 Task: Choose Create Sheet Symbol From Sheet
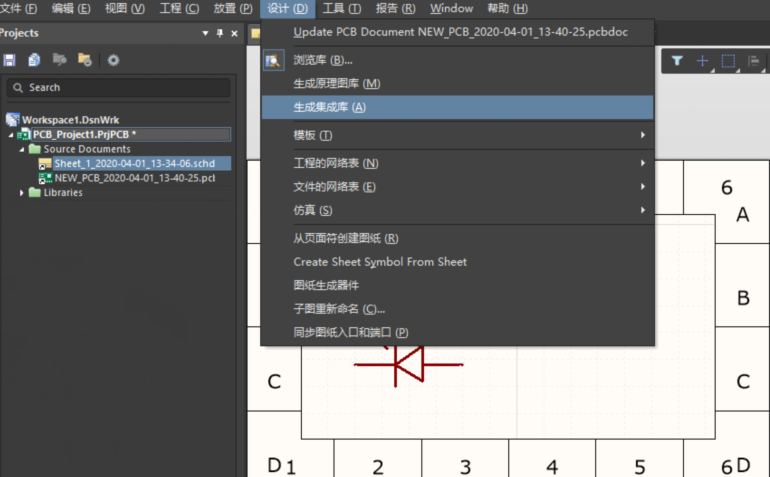(458, 262)
